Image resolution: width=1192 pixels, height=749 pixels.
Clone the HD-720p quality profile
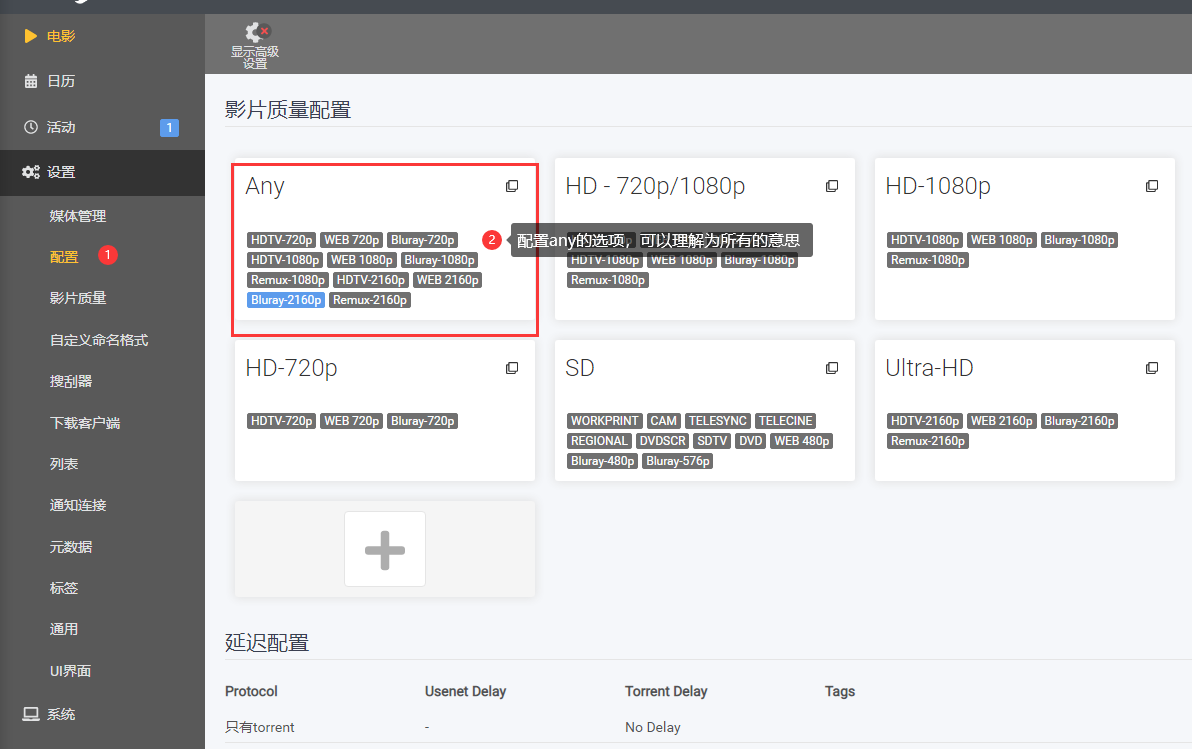tap(512, 368)
